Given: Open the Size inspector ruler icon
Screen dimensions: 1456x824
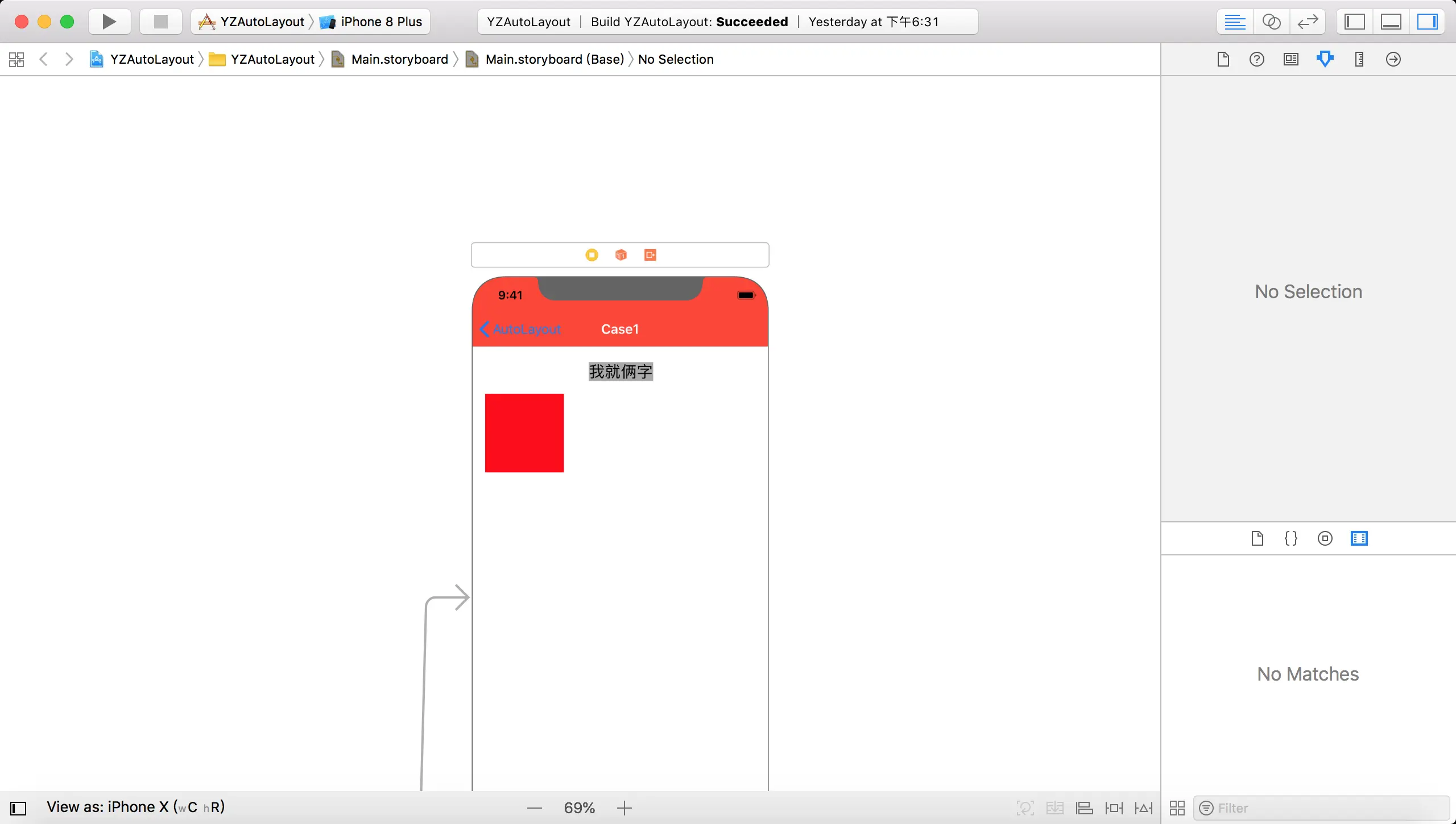Looking at the screenshot, I should 1359,59.
